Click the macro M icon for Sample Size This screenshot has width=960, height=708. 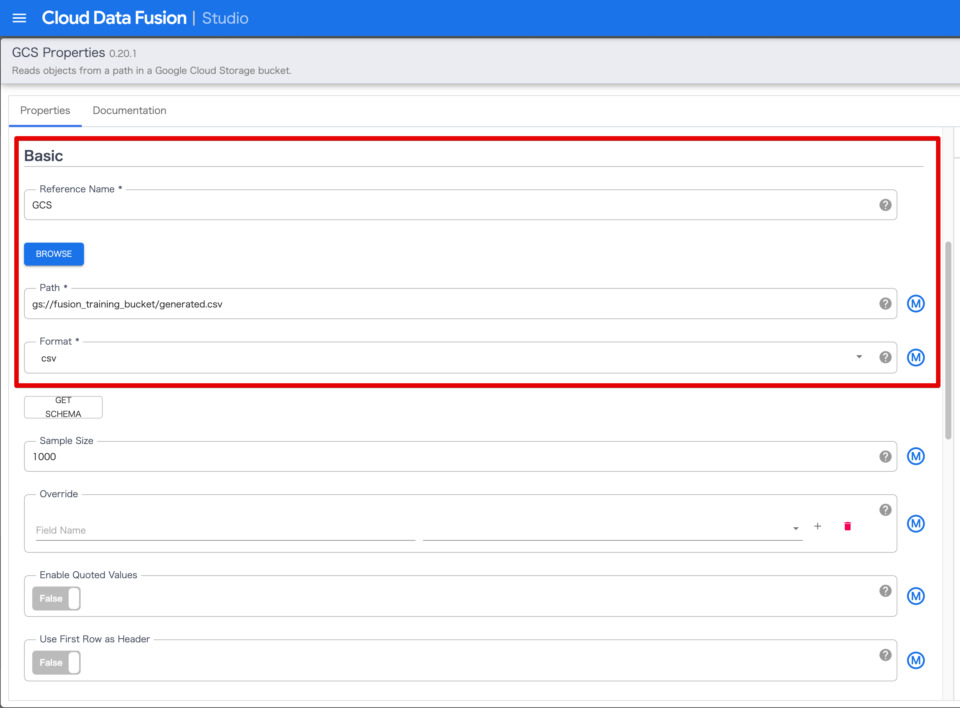(x=916, y=456)
